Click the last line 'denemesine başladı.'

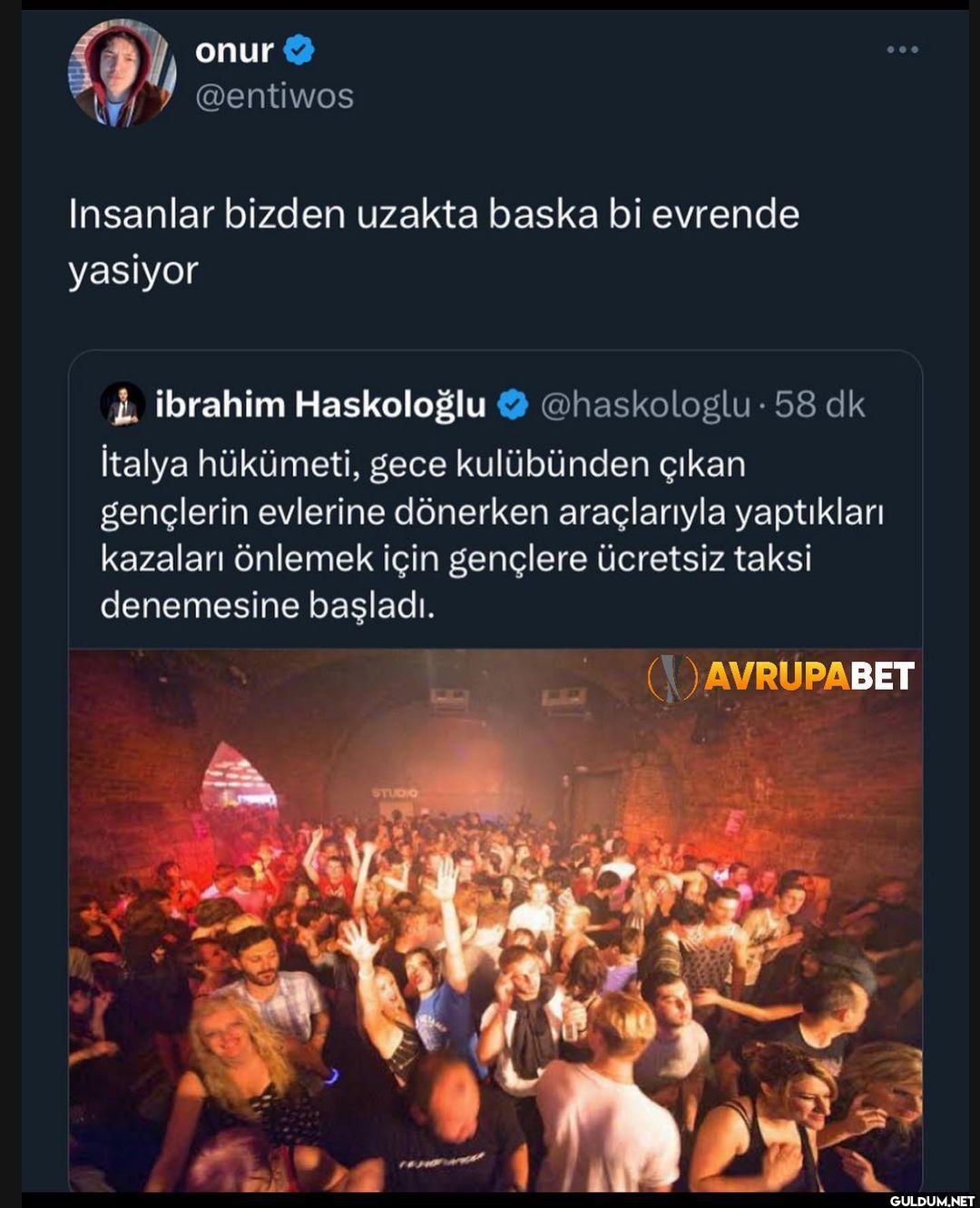pyautogui.click(x=268, y=605)
